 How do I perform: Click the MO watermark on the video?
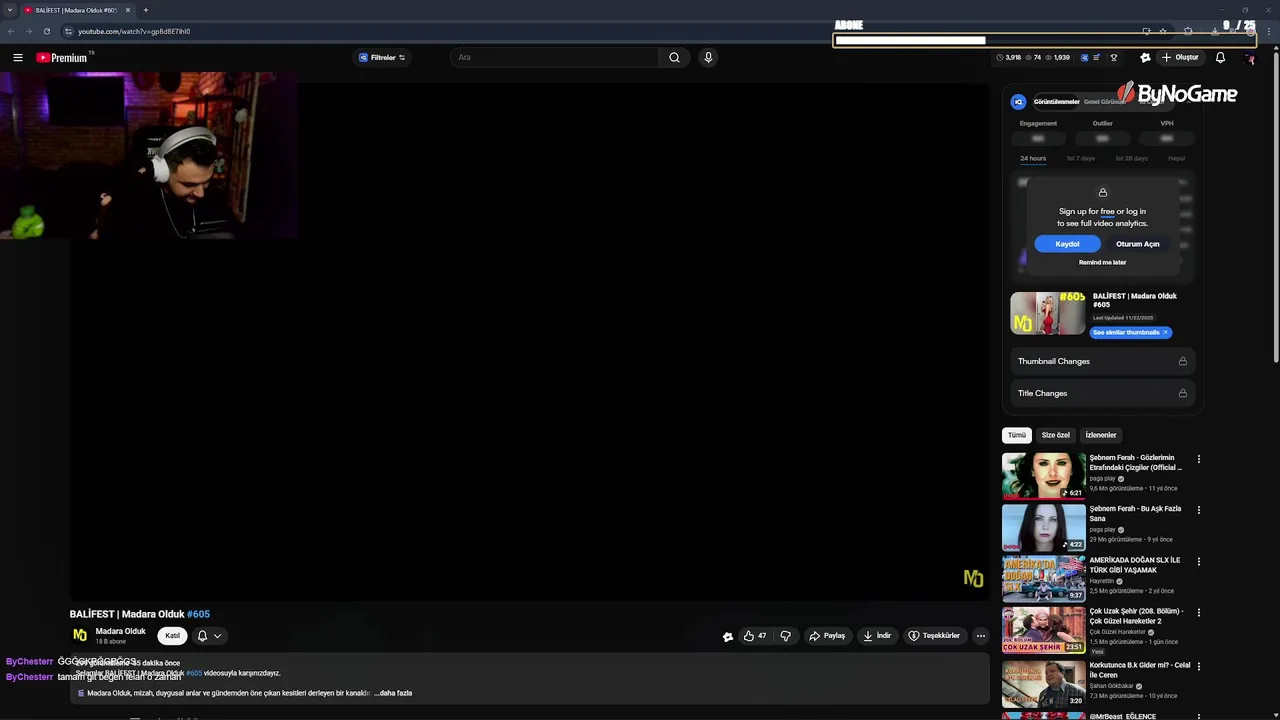pyautogui.click(x=973, y=579)
